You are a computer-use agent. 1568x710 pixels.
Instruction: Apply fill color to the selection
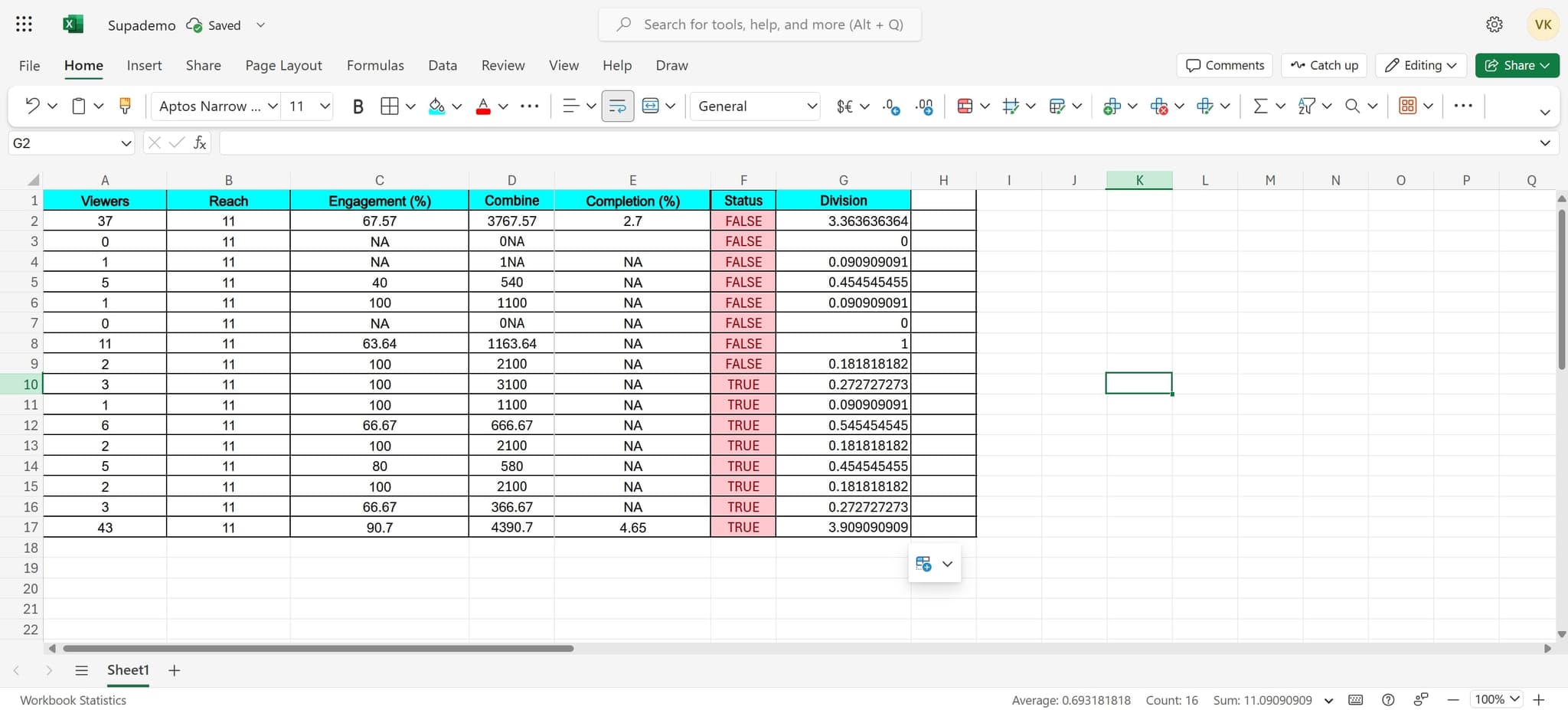pyautogui.click(x=436, y=106)
